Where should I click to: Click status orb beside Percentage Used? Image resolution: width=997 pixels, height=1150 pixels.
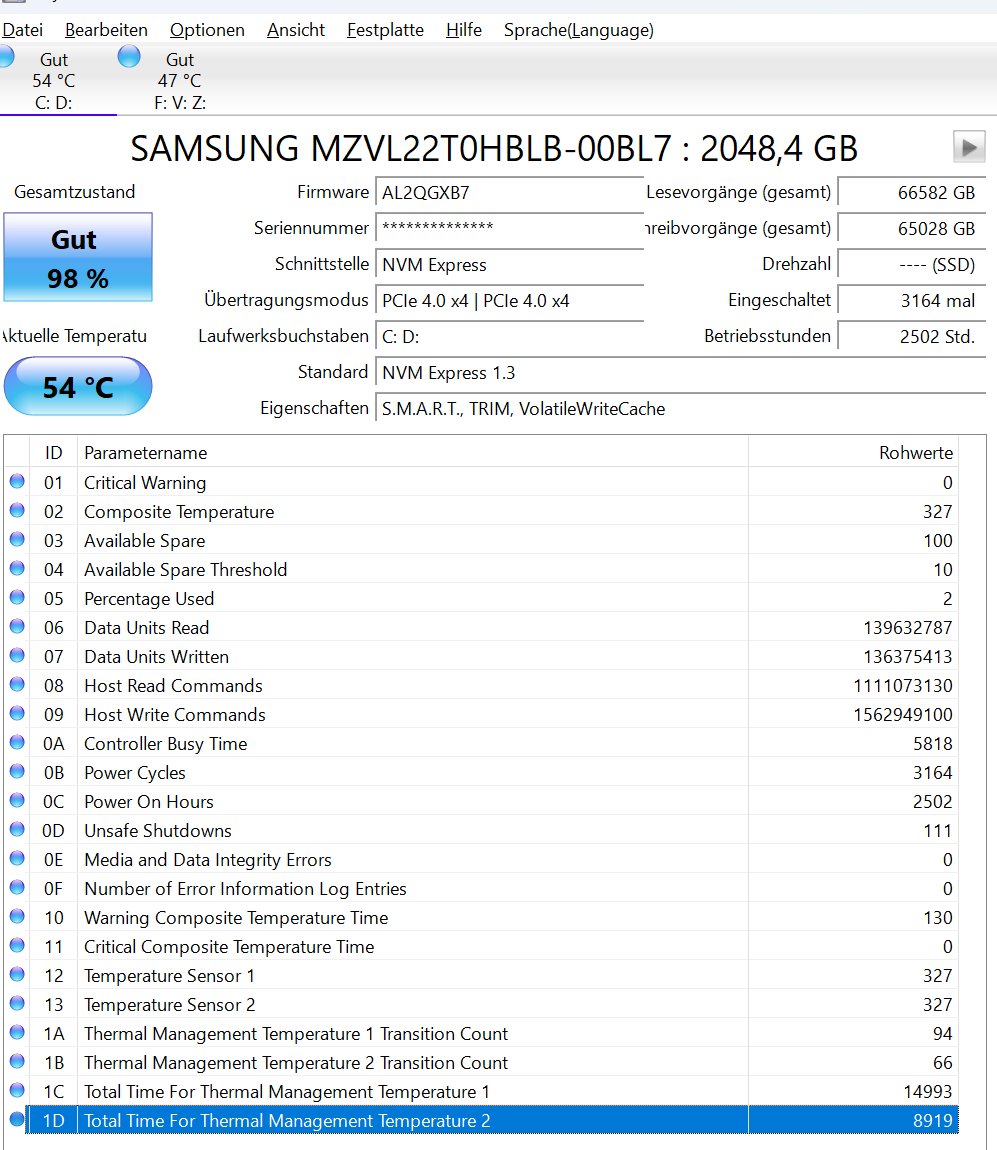(x=17, y=598)
